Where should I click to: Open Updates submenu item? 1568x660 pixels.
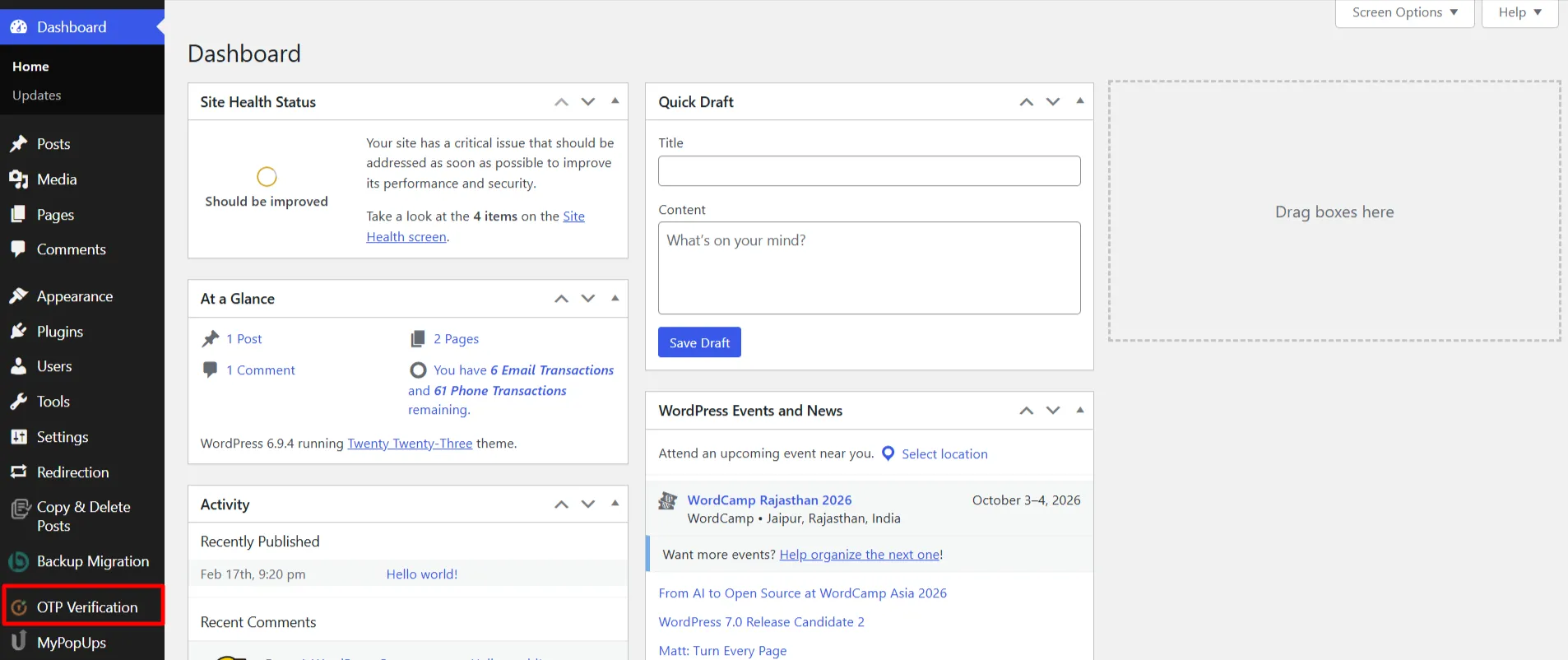coord(37,95)
